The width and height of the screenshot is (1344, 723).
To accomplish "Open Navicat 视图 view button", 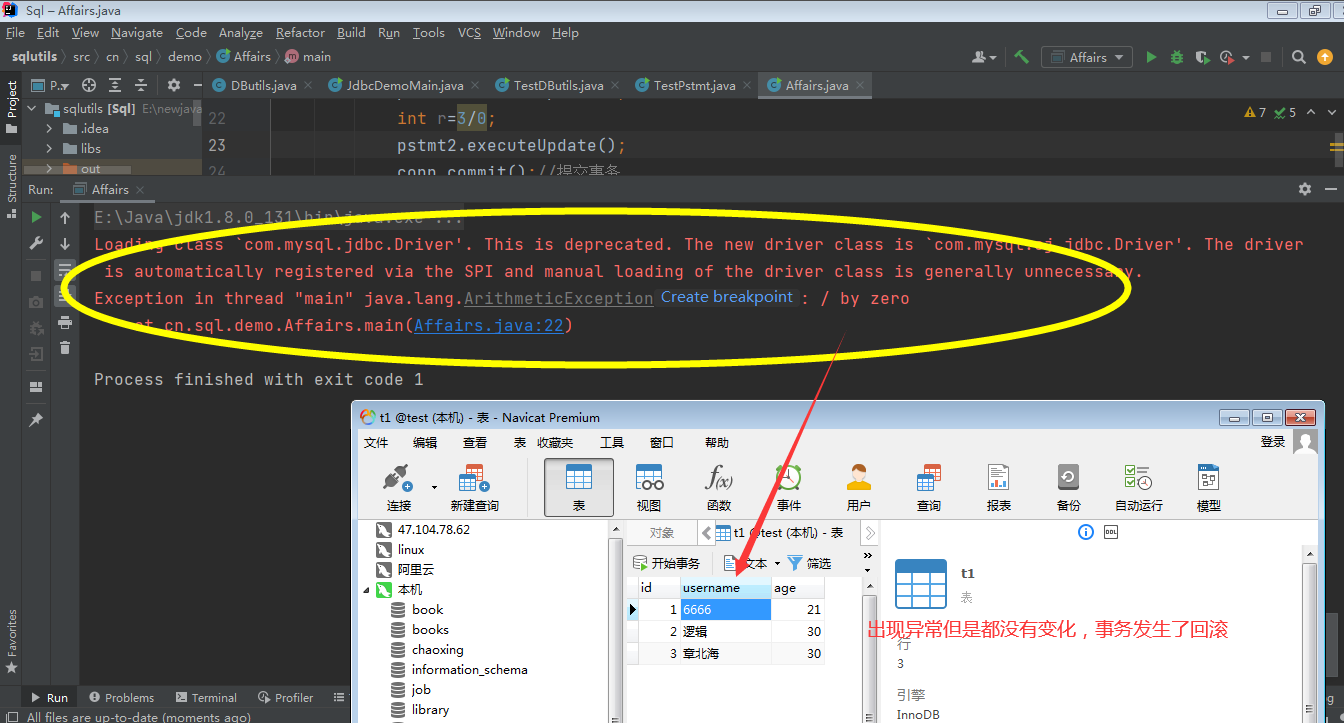I will coord(649,487).
